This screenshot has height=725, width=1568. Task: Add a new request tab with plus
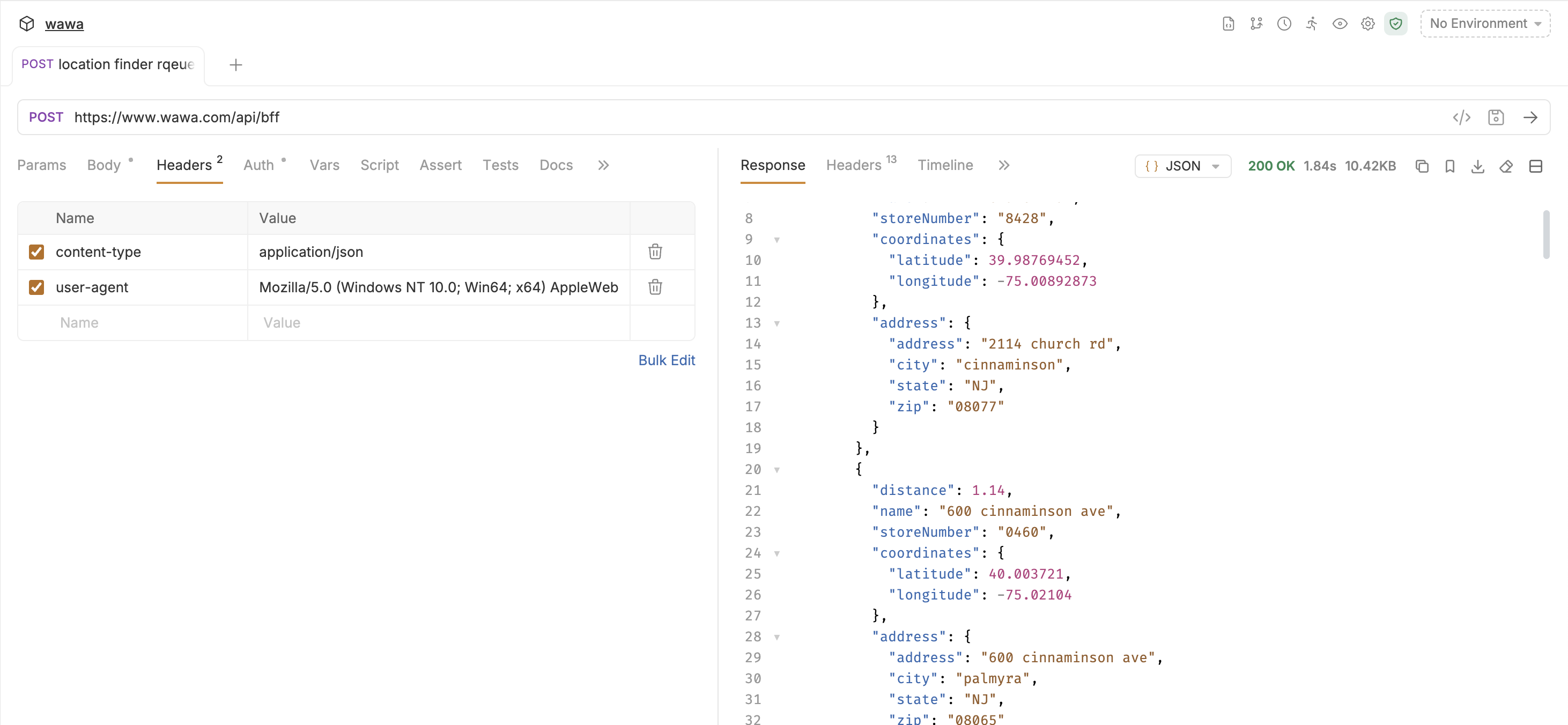click(x=235, y=64)
